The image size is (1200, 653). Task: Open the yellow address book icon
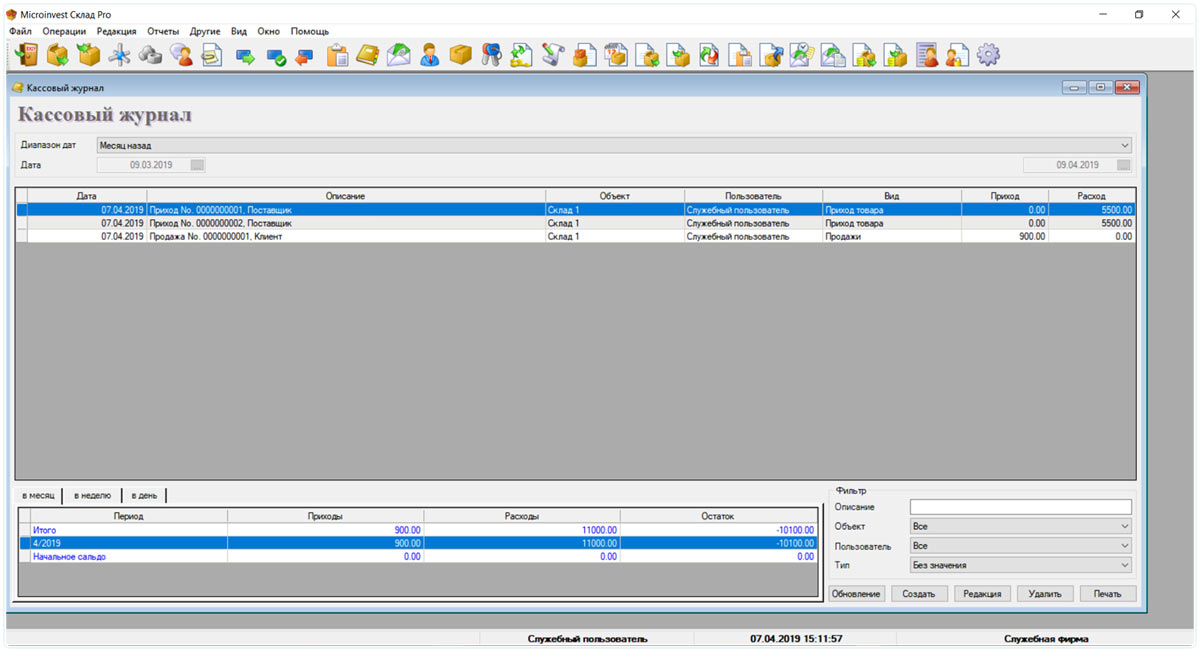[368, 55]
